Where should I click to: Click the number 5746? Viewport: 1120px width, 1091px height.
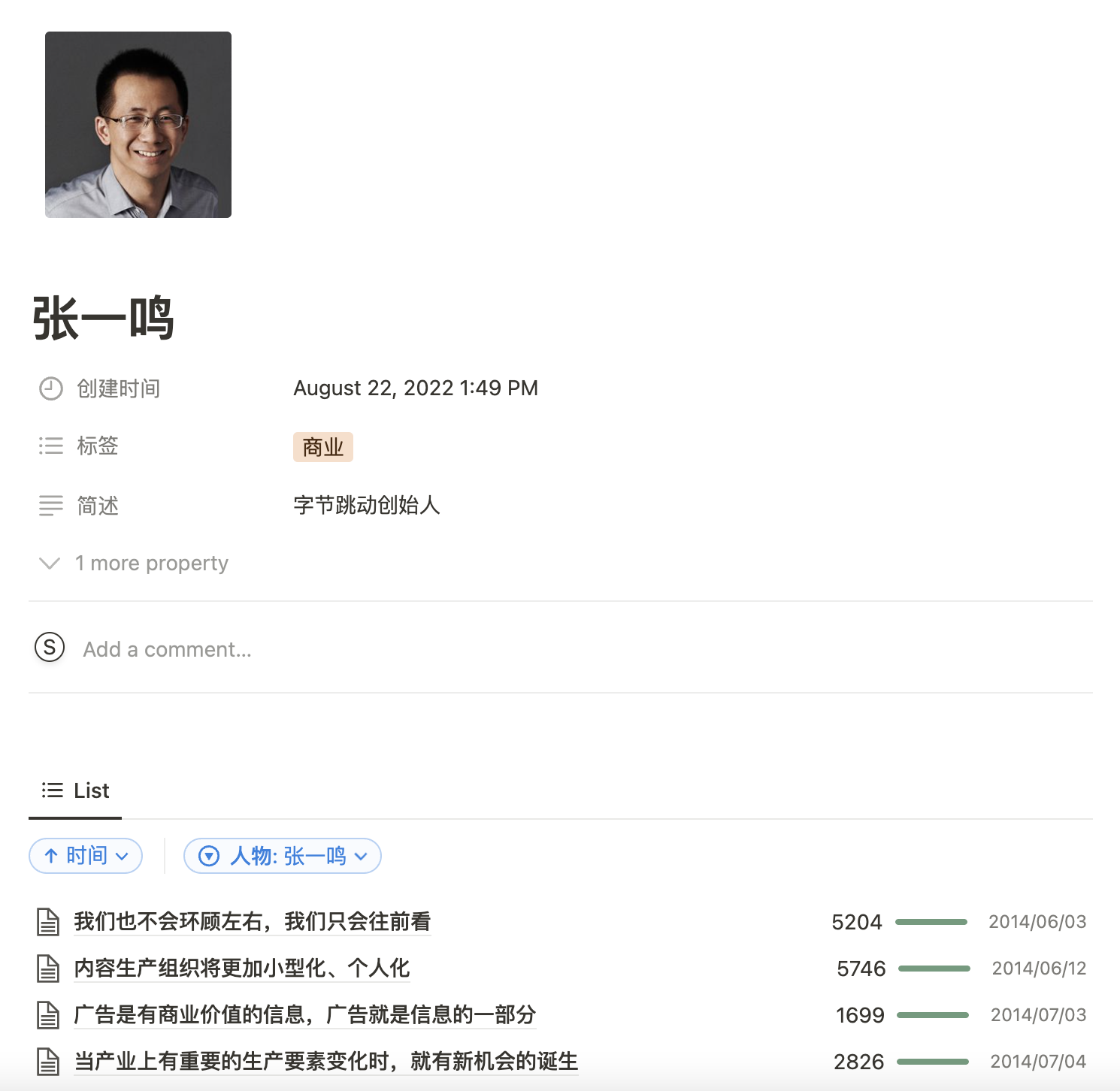tap(861, 969)
